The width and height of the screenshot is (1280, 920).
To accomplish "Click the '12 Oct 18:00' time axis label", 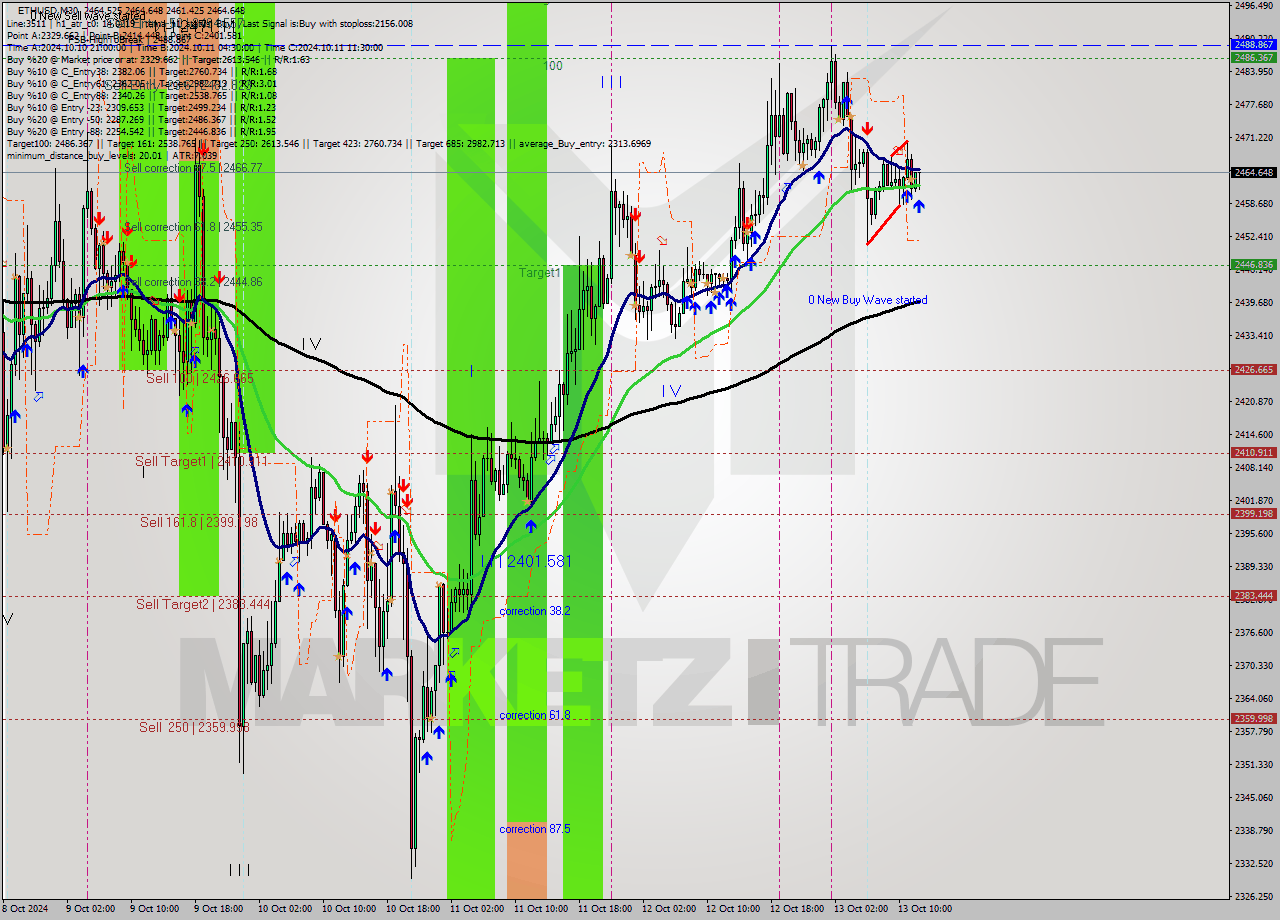I will pyautogui.click(x=797, y=909).
